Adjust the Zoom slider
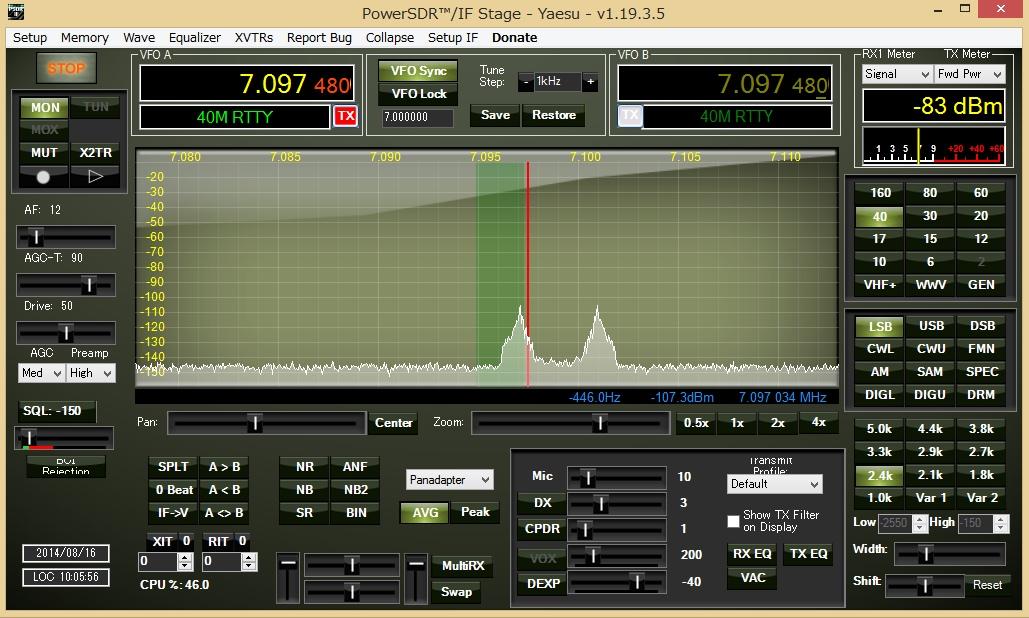 coord(571,424)
